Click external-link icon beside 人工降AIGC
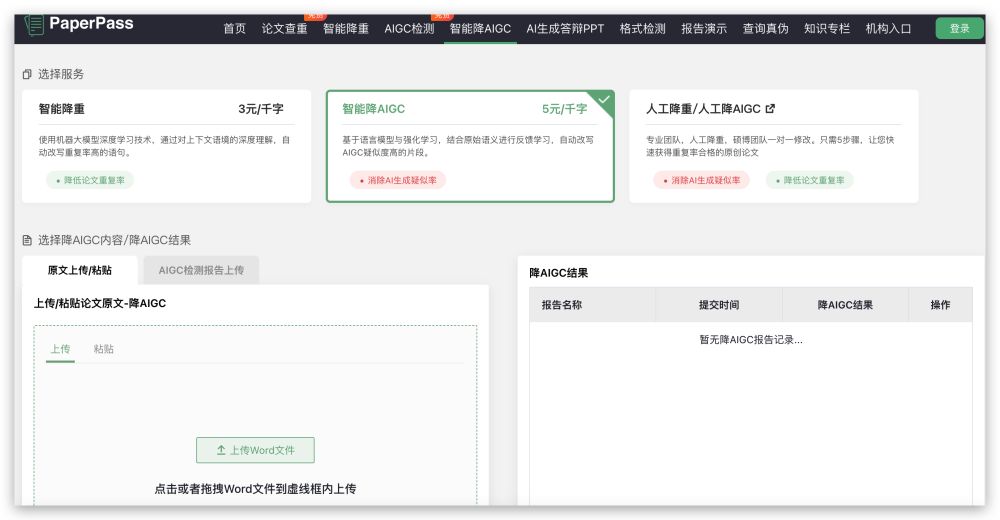The image size is (1000, 520). [x=770, y=109]
